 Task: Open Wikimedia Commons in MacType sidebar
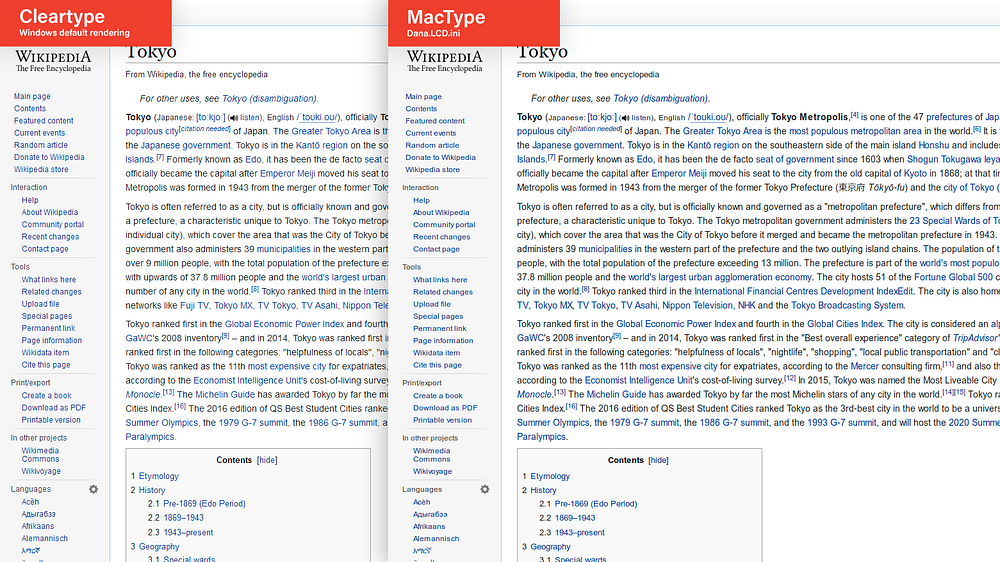(432, 455)
